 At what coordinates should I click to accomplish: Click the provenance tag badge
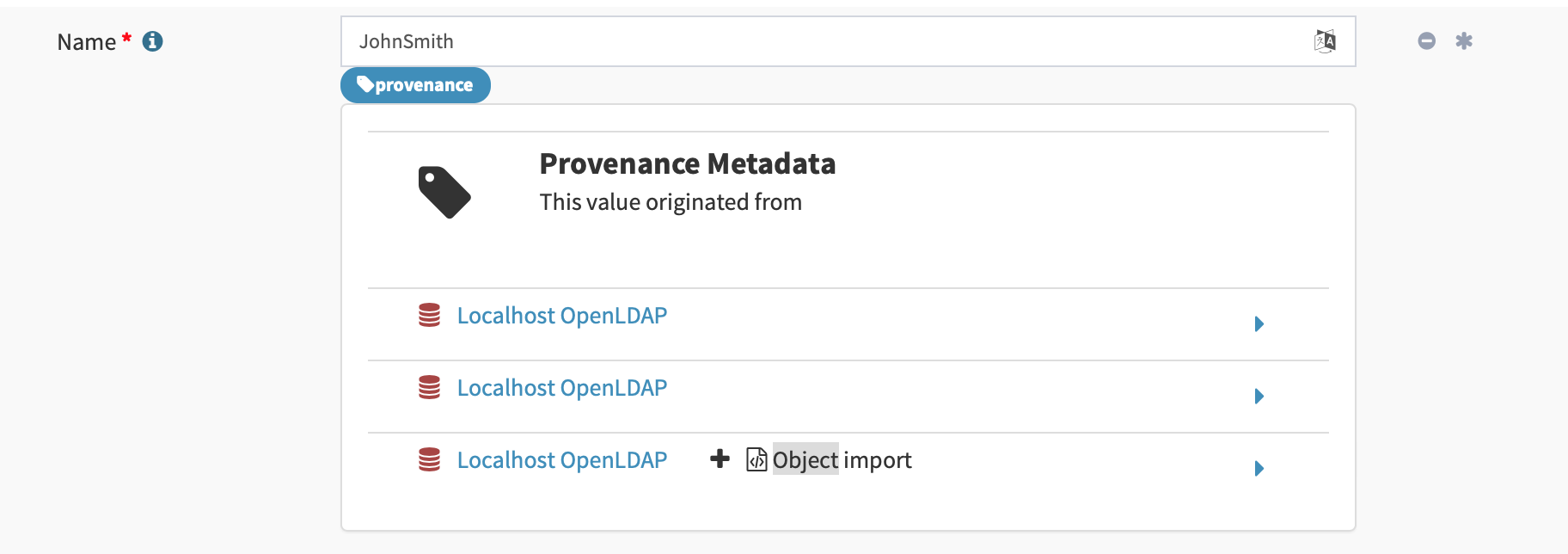coord(415,84)
